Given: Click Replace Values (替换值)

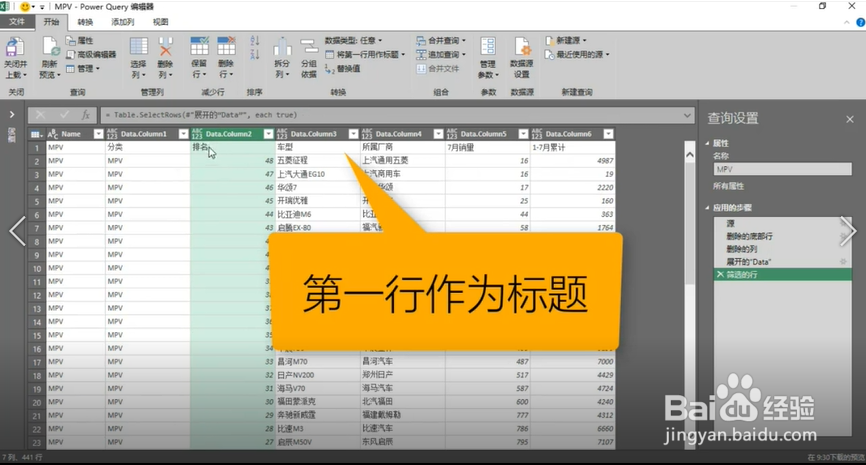Looking at the screenshot, I should click(343, 68).
